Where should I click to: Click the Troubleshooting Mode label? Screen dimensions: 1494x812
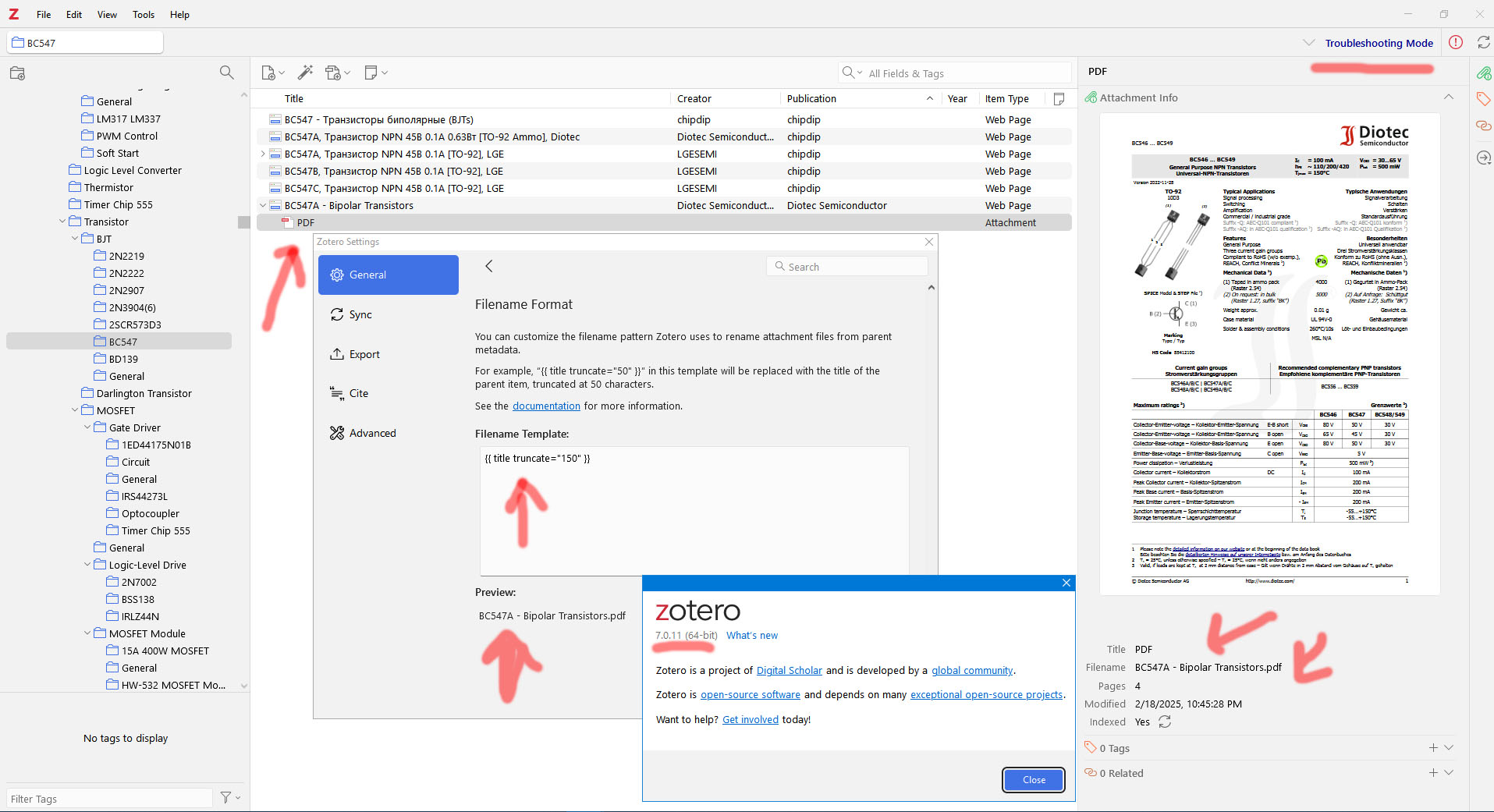coord(1379,43)
